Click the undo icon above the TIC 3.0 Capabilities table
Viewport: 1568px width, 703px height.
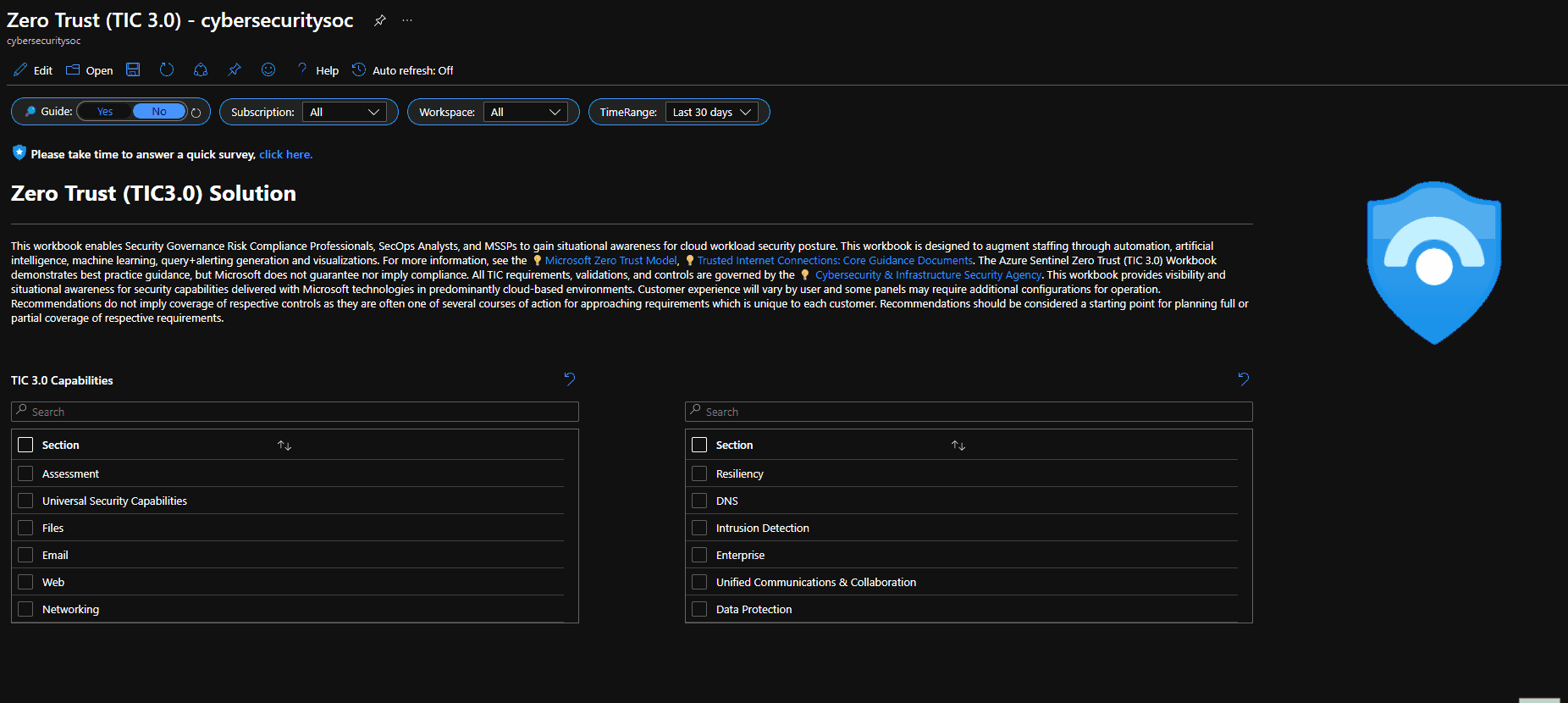[570, 379]
